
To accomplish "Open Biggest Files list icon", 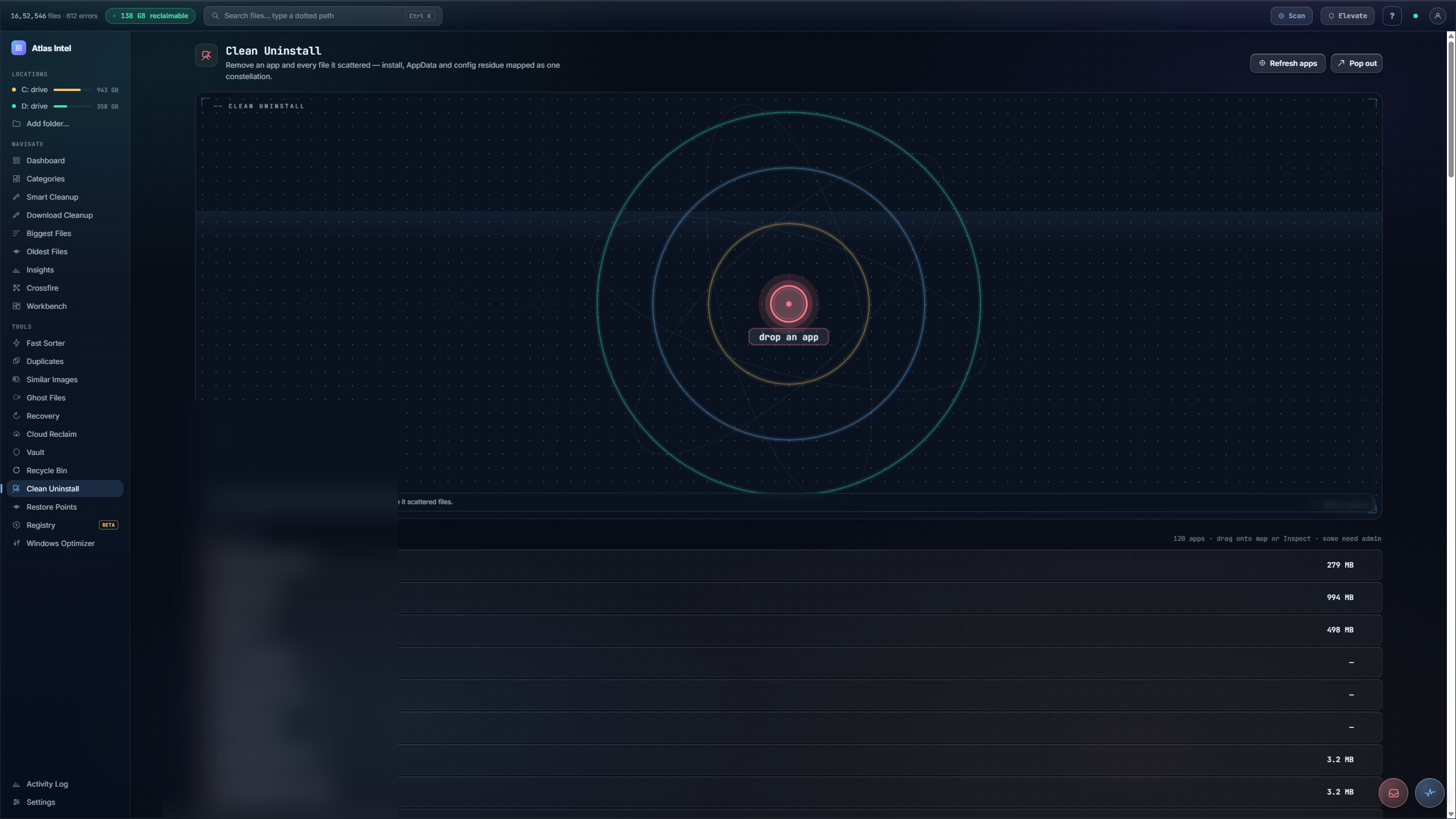I will [16, 233].
